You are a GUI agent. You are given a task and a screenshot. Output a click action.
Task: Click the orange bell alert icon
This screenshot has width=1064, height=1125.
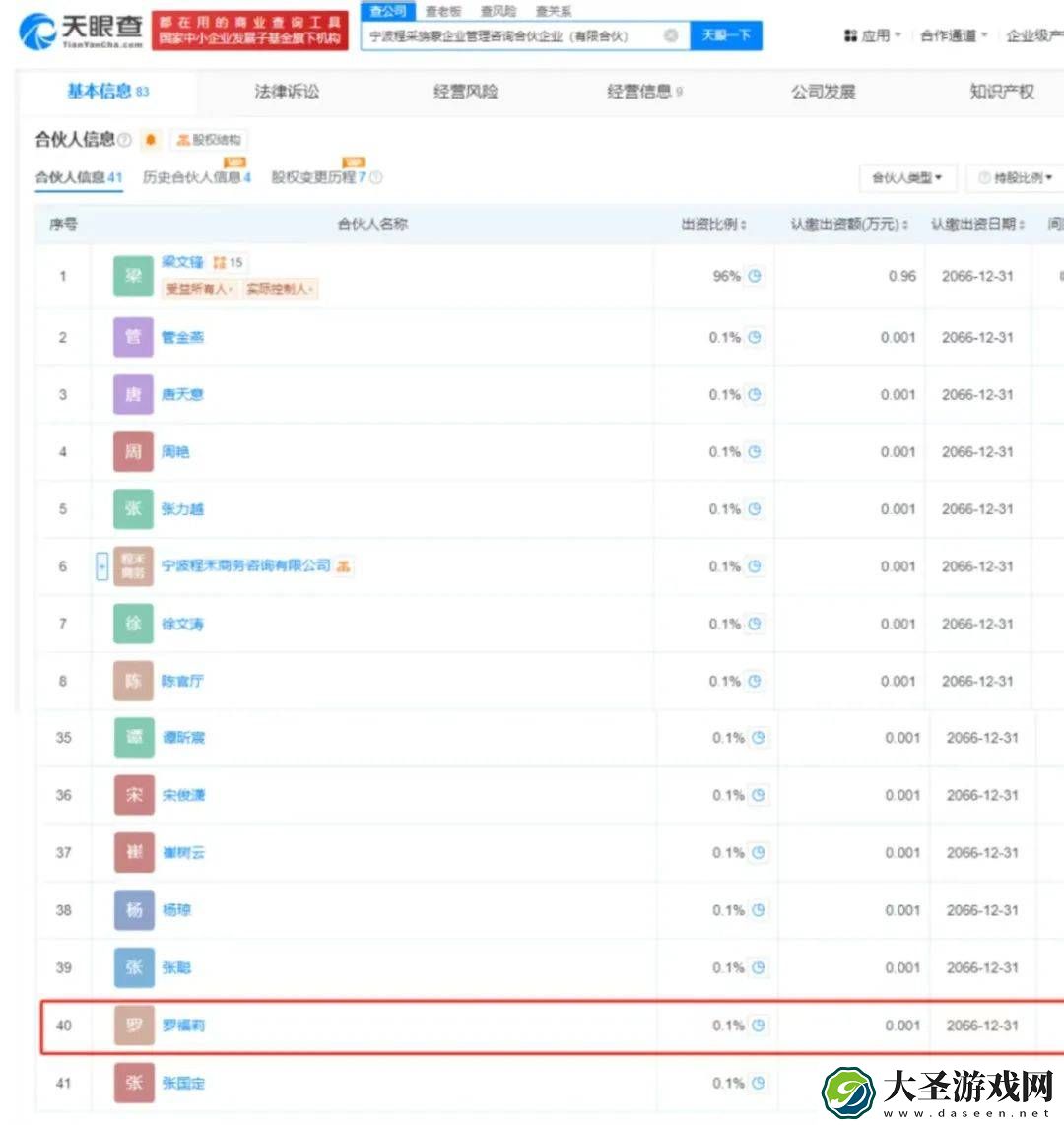(151, 139)
